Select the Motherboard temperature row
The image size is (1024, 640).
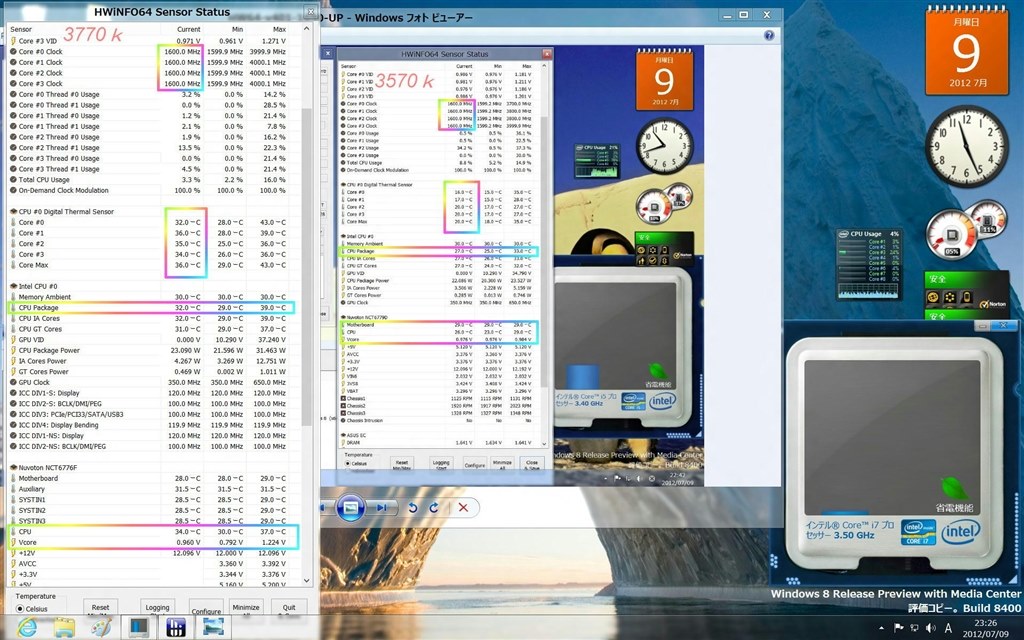pyautogui.click(x=155, y=478)
